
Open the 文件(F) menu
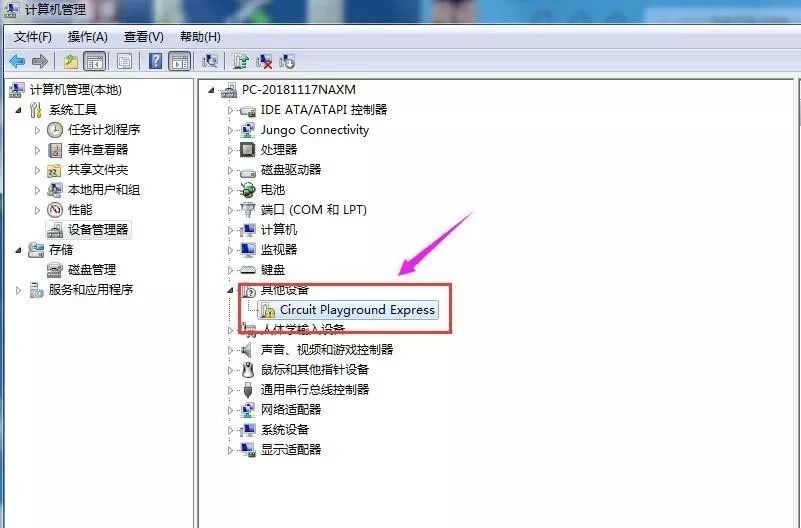click(x=33, y=37)
